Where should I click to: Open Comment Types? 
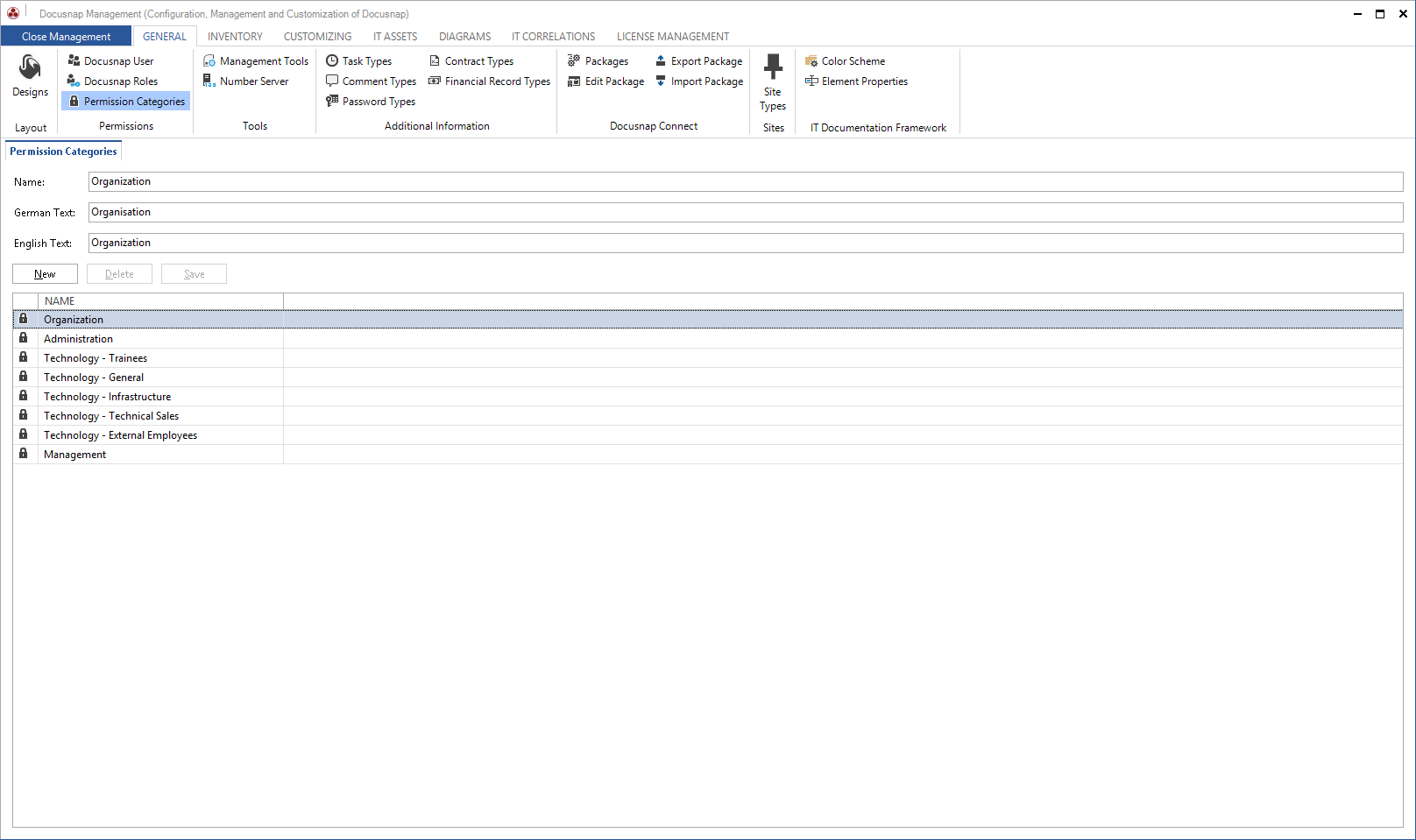(371, 81)
